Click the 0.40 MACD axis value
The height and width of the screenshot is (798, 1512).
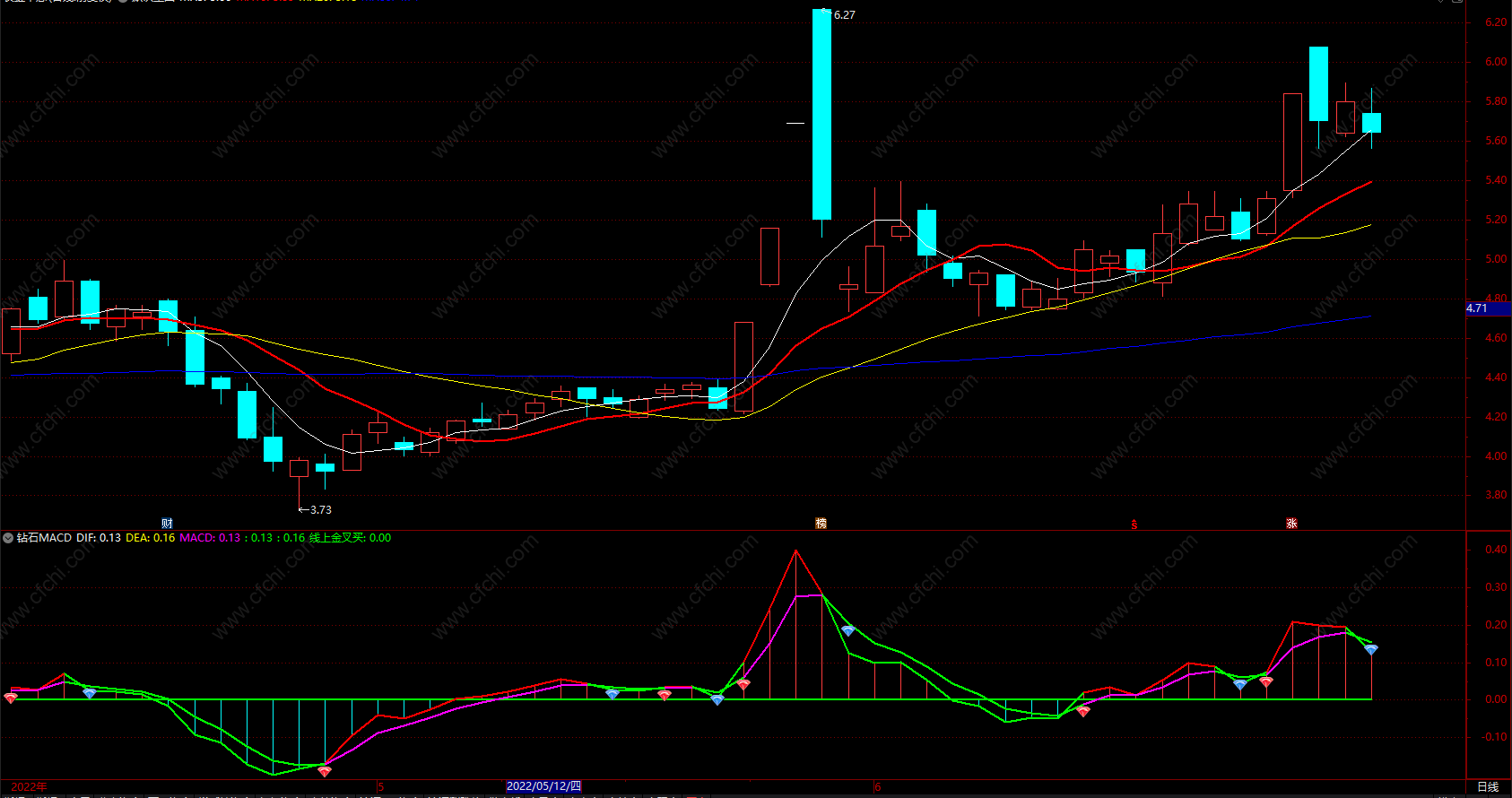(1496, 550)
